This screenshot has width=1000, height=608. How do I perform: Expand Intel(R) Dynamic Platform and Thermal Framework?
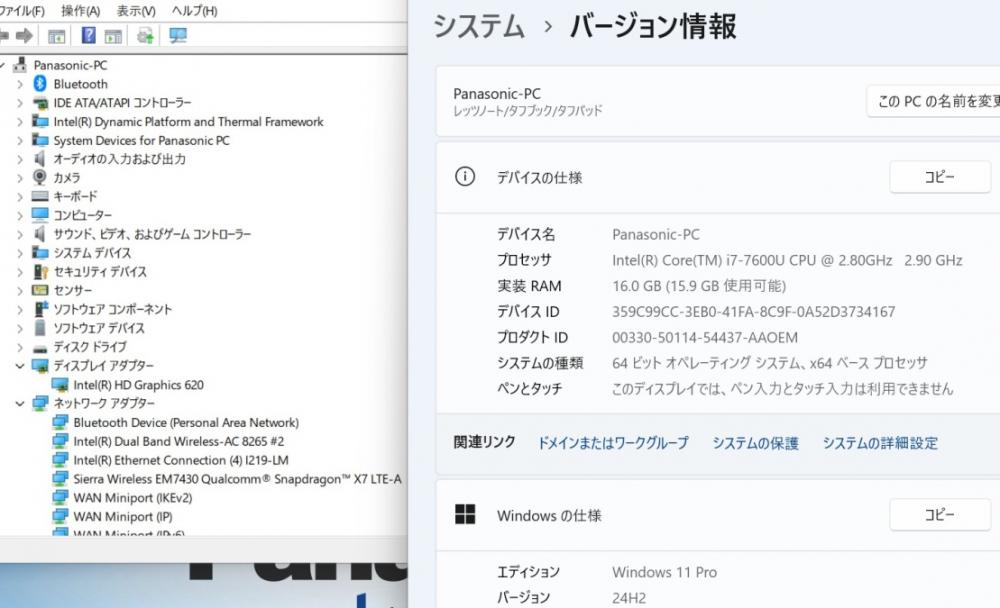pos(20,122)
